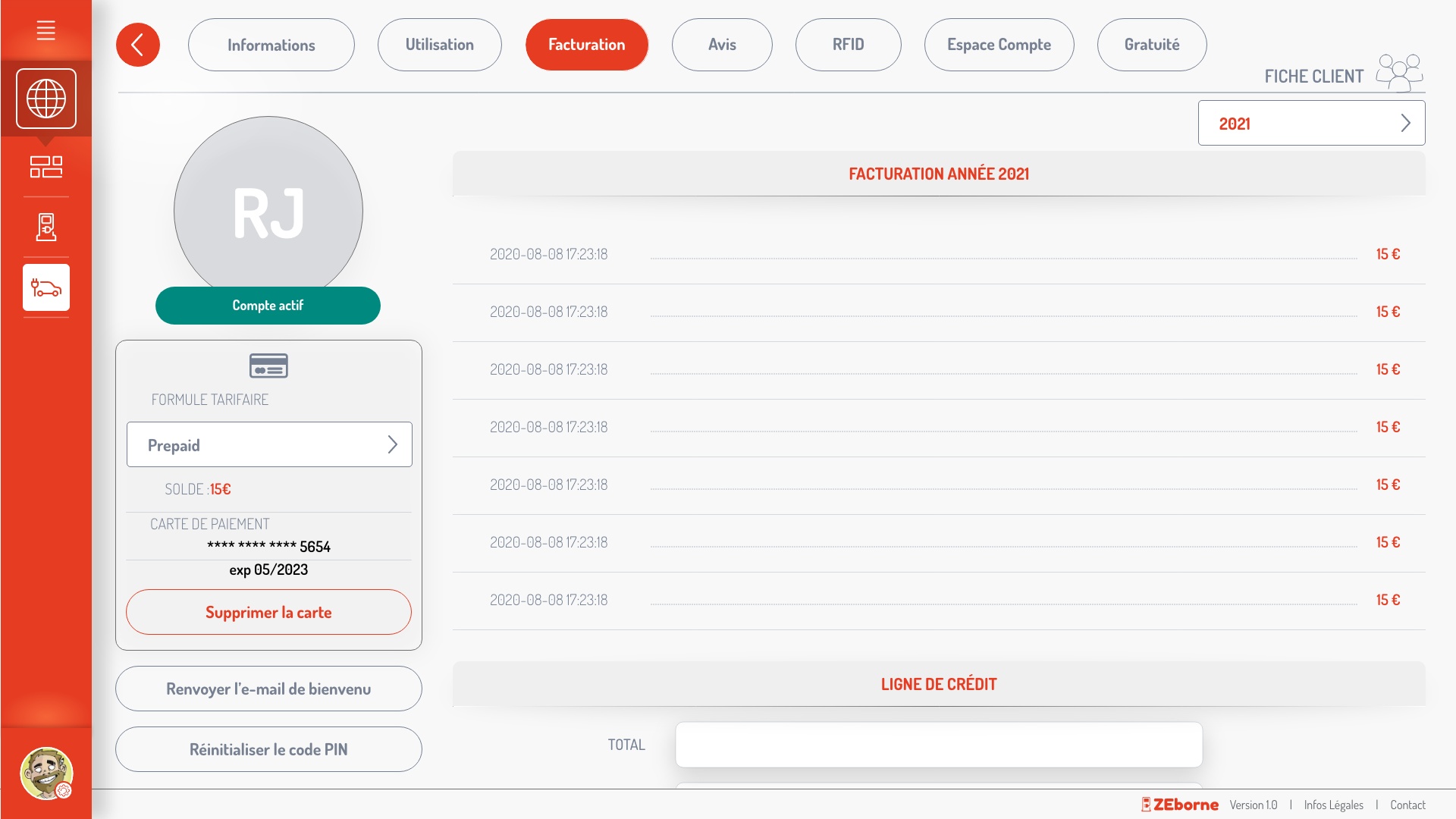Click Renvoyer l'e-mail de bienvenu
Screen dimensions: 1456x819
tap(268, 689)
